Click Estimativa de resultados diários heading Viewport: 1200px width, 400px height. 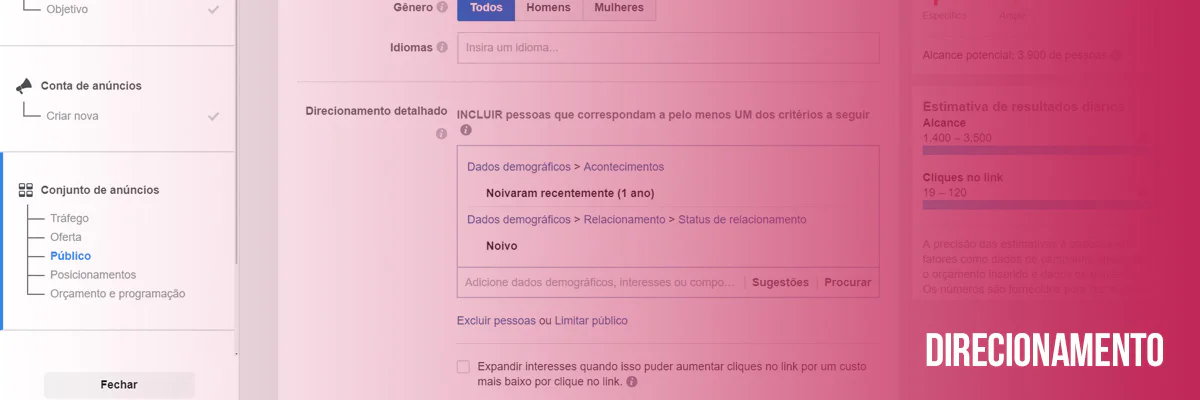pyautogui.click(x=1023, y=106)
